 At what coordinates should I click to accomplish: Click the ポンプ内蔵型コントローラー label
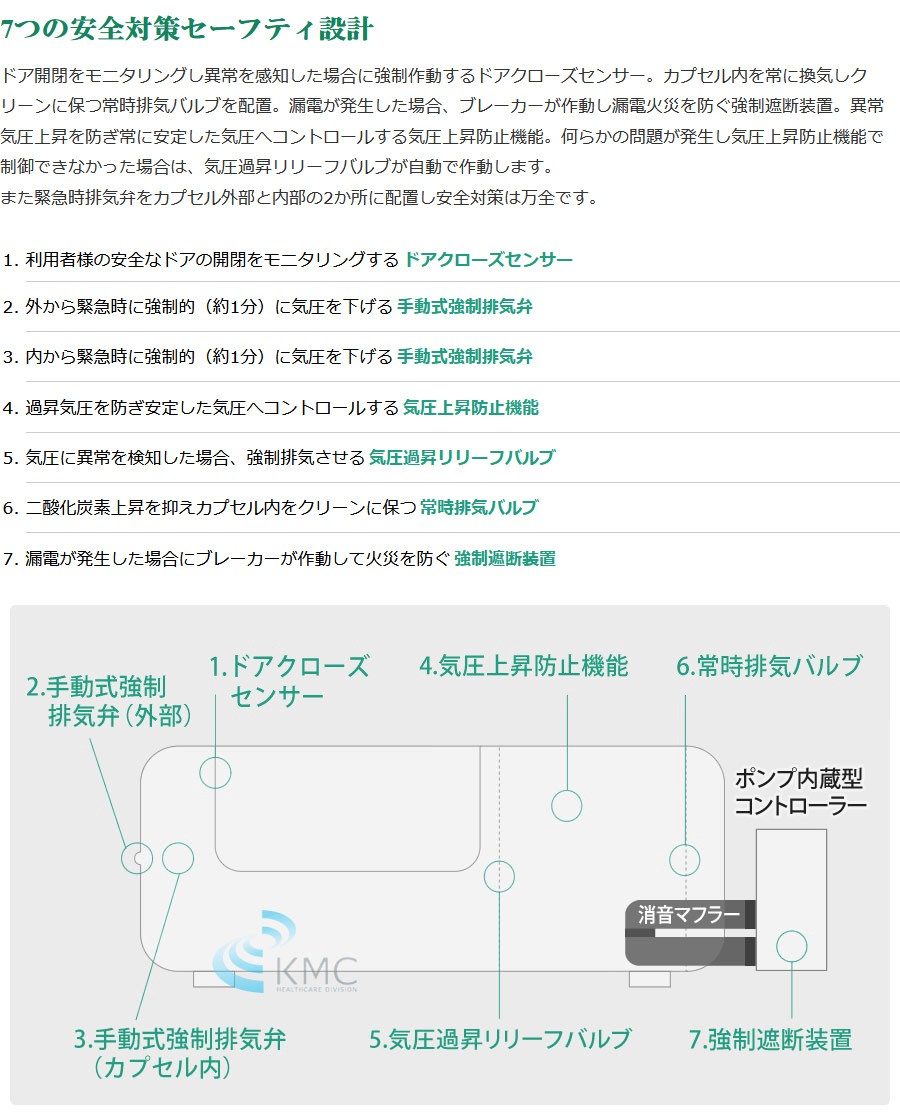(799, 792)
